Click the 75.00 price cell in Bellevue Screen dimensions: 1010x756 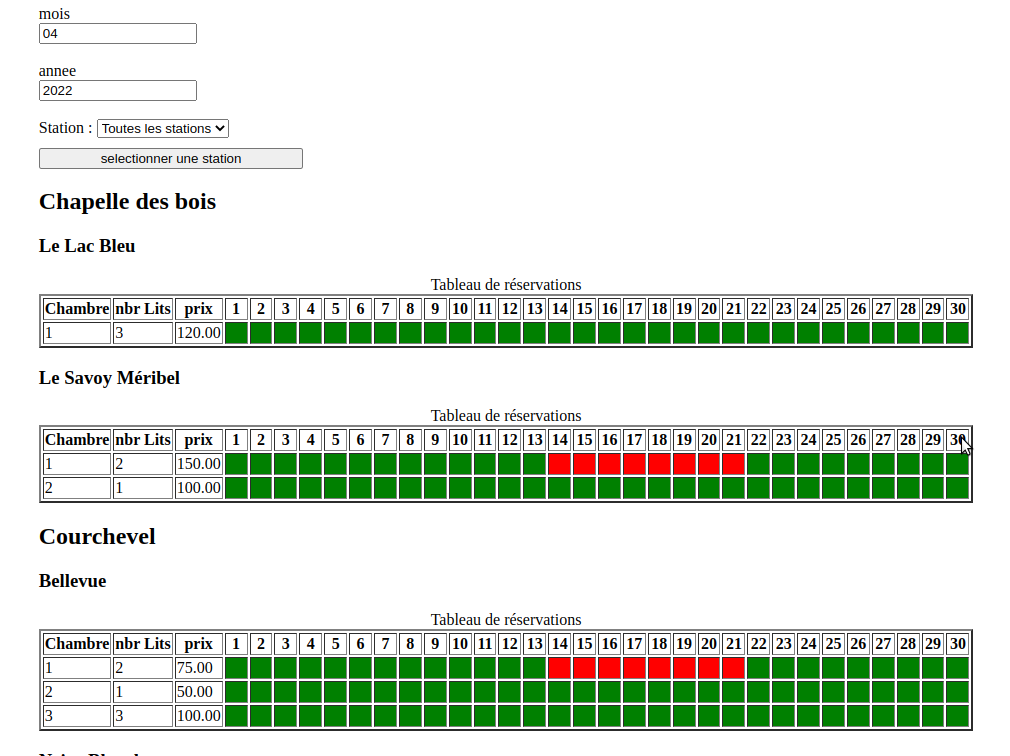[x=198, y=668]
